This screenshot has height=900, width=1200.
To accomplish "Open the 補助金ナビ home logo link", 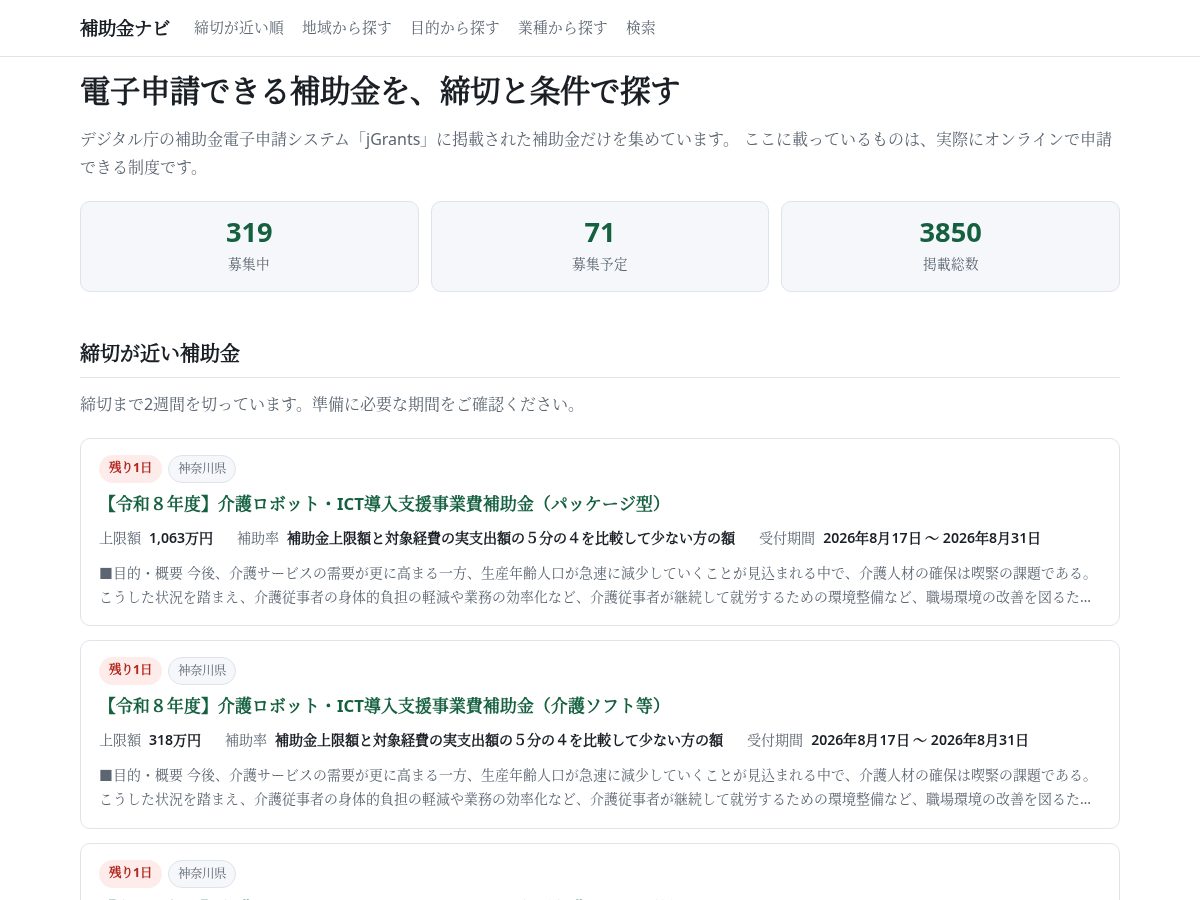I will pos(125,28).
